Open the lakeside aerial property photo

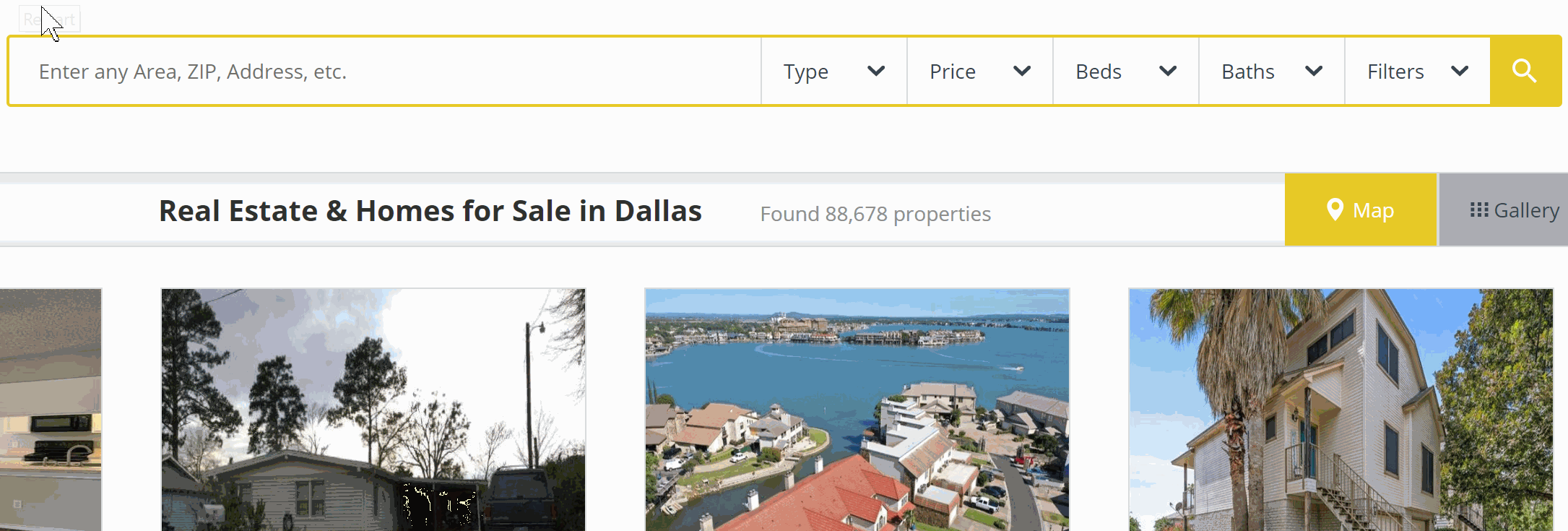coord(857,410)
